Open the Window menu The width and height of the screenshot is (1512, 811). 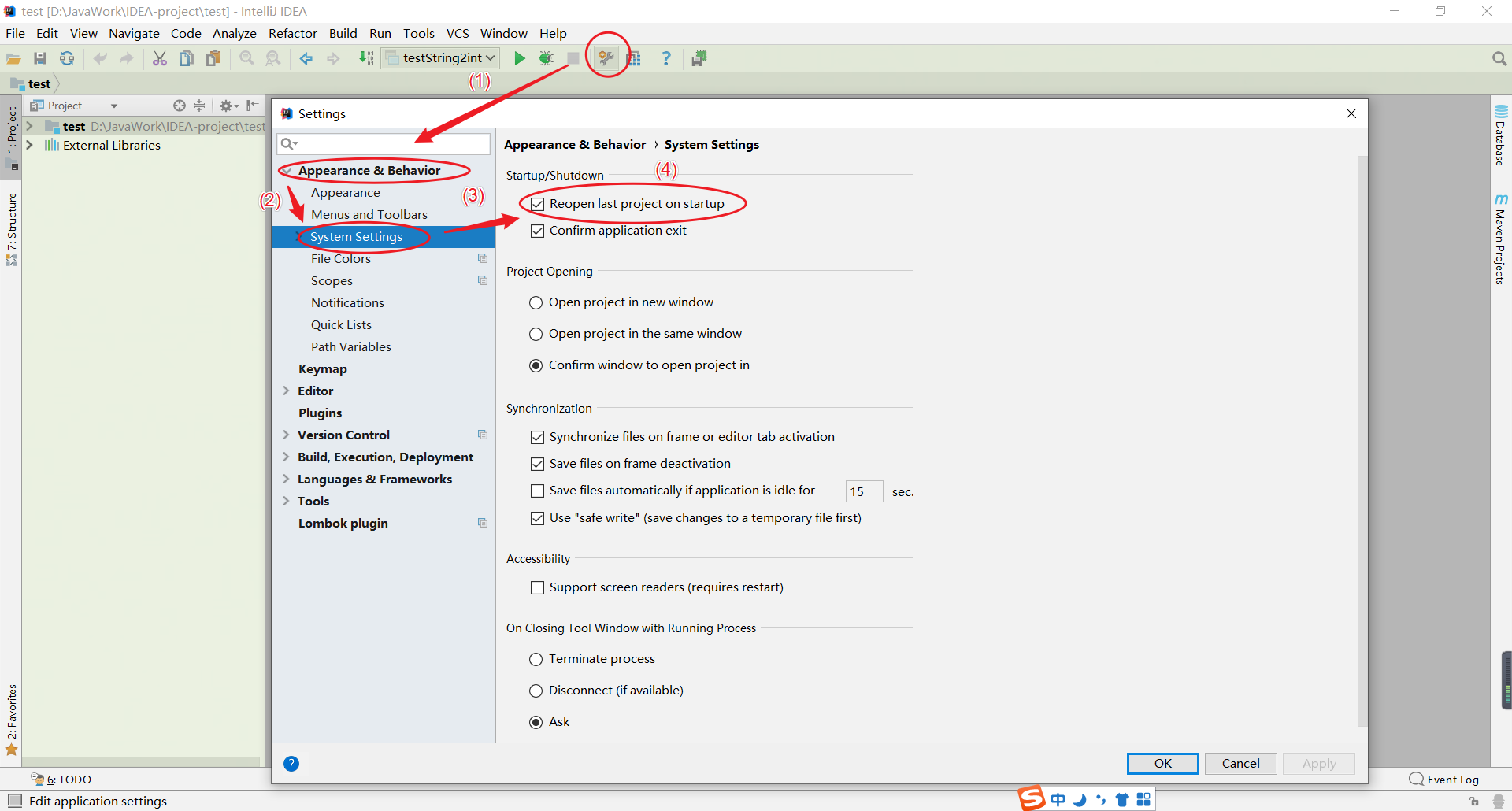(x=503, y=33)
